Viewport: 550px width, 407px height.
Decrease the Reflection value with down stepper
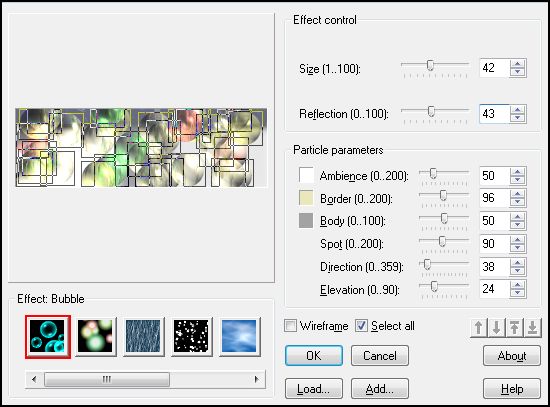point(518,118)
